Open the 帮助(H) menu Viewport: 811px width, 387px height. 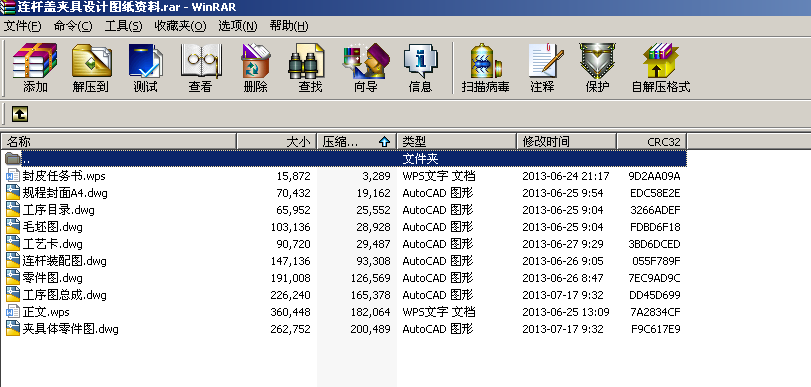point(289,26)
